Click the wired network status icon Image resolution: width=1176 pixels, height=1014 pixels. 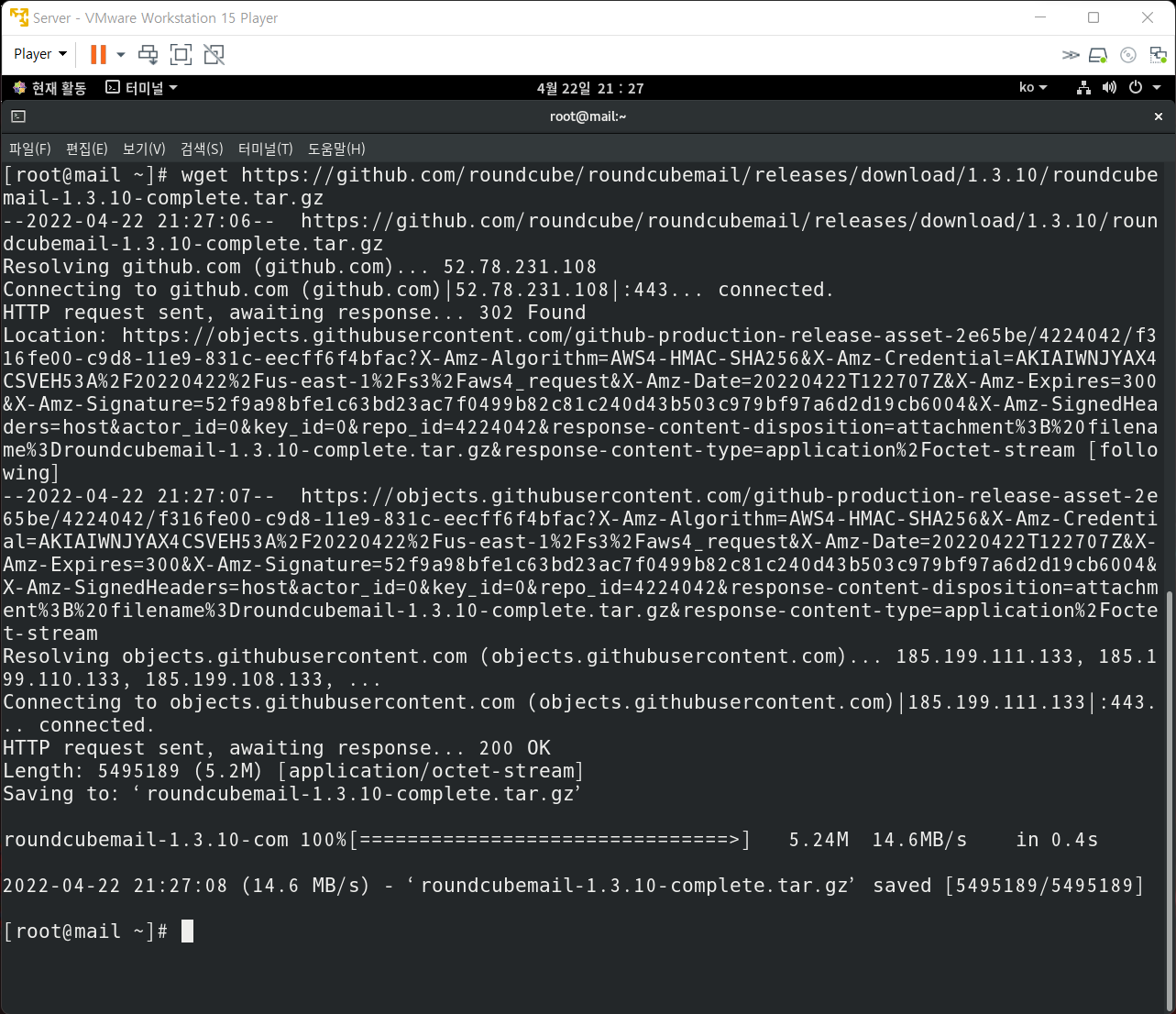[x=1084, y=88]
